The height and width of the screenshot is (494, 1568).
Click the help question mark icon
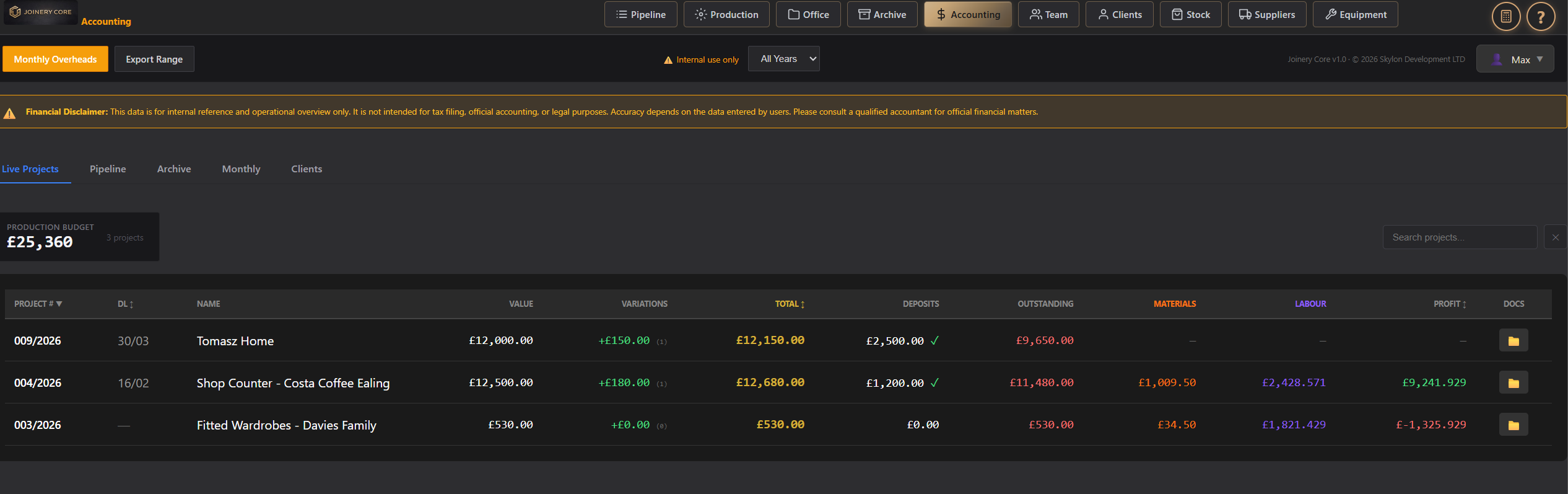click(x=1540, y=16)
